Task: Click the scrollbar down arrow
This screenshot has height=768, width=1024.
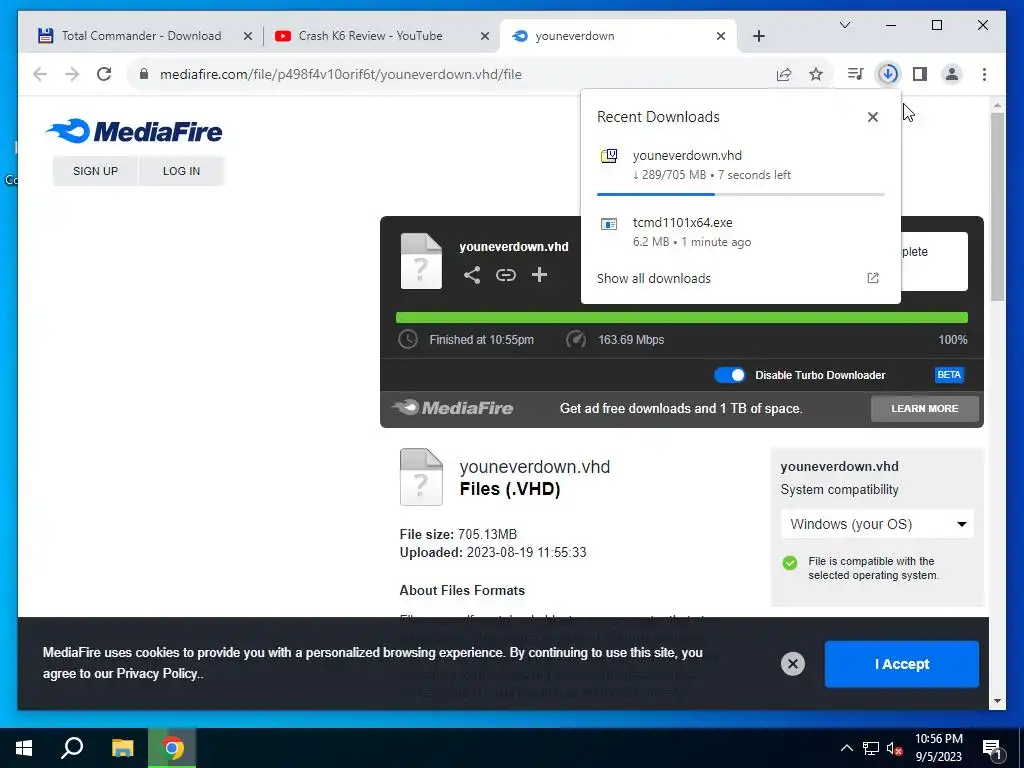Action: point(997,701)
